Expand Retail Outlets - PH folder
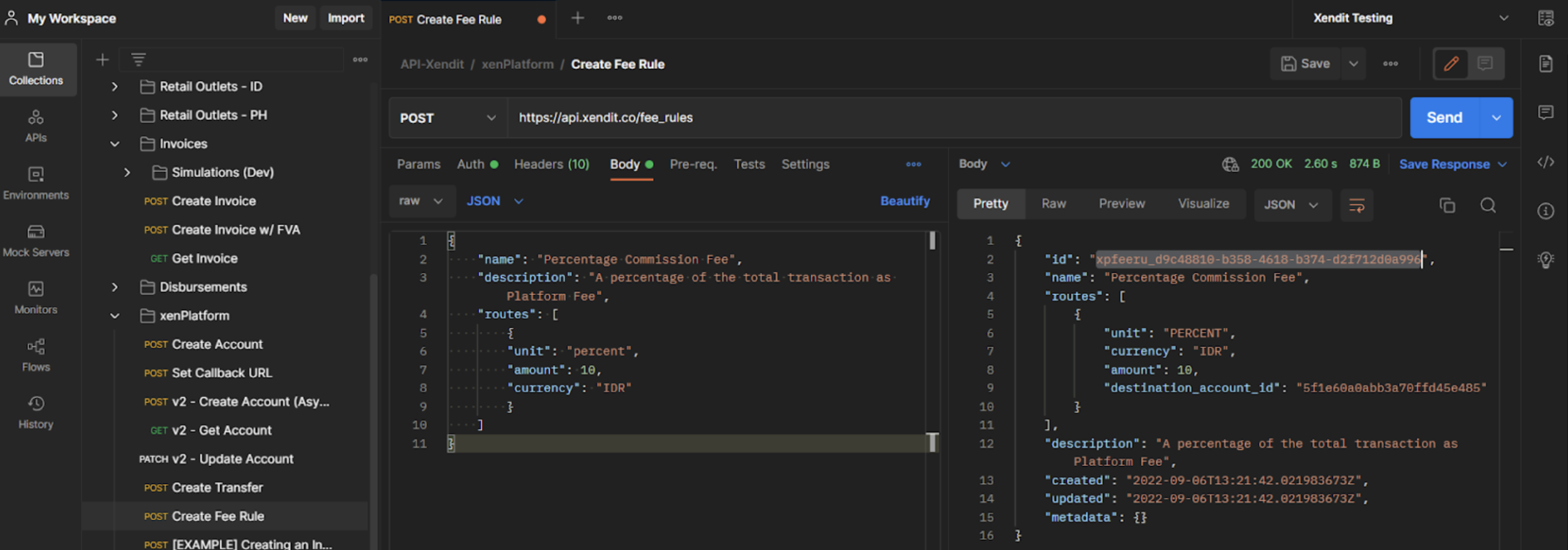Viewport: 1568px width, 550px height. point(115,115)
